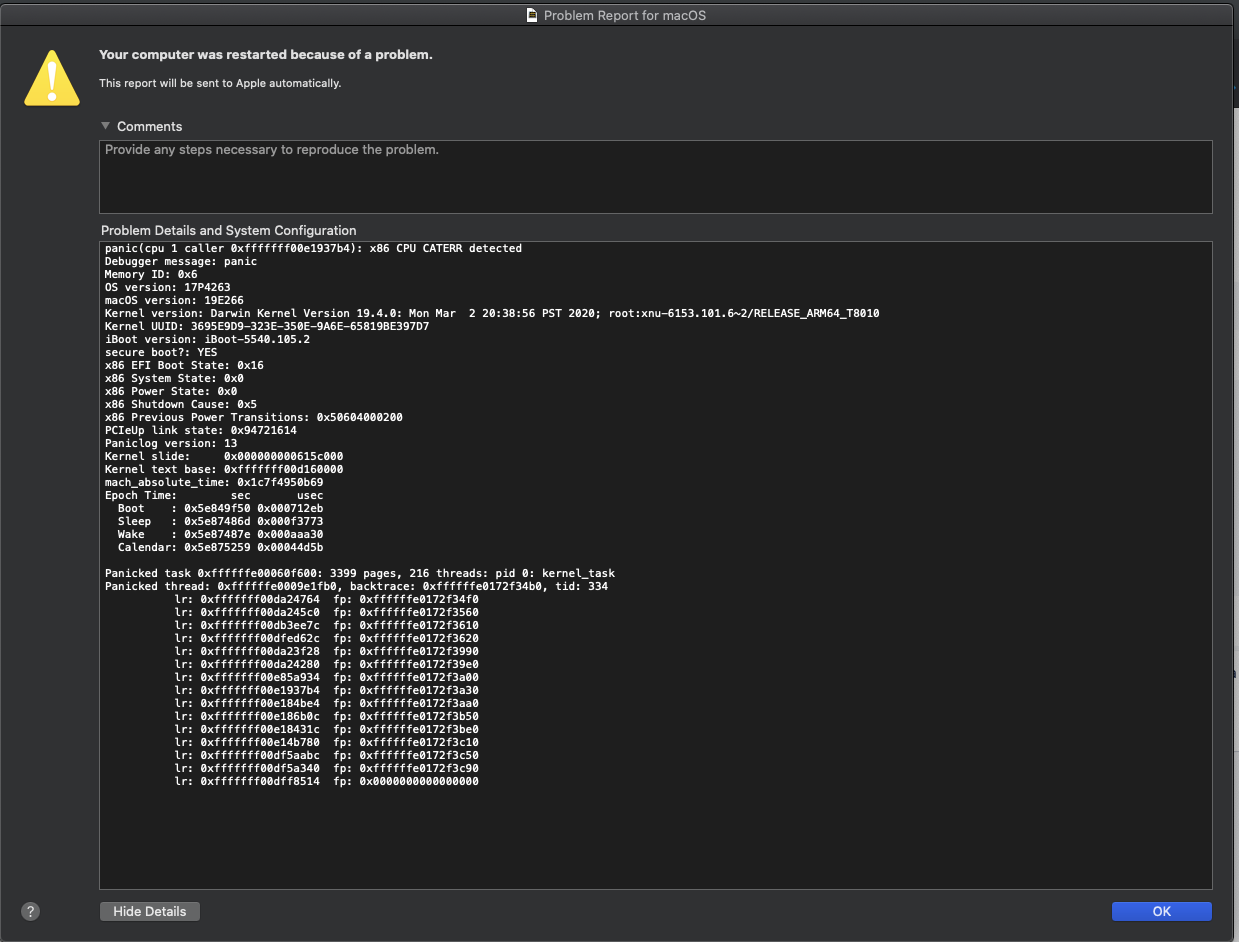
Task: Click backtrace line lr 0xfffffff00e85a934
Action: tap(327, 677)
